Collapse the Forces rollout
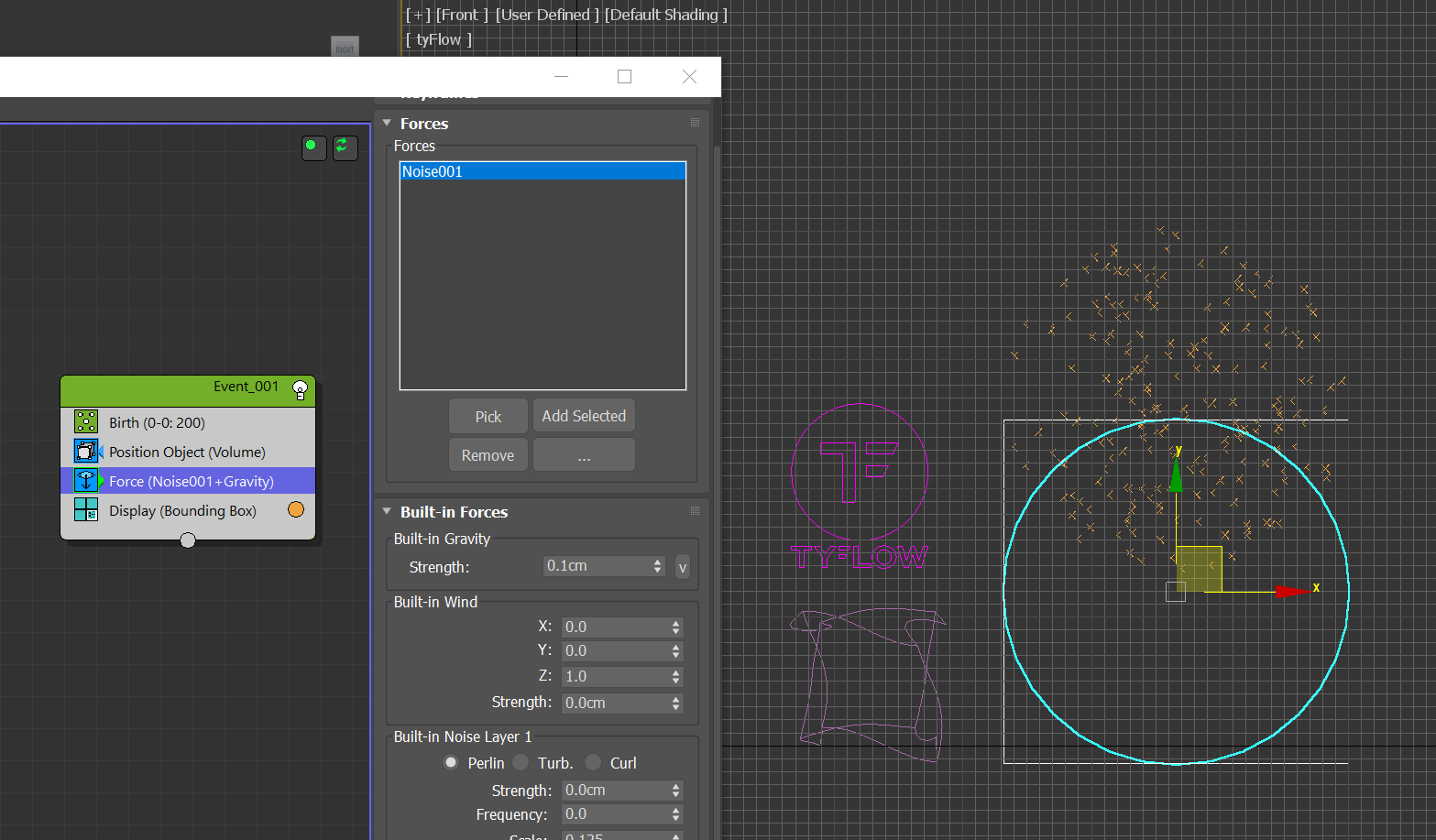Screen dimensions: 1436x840 pos(387,124)
